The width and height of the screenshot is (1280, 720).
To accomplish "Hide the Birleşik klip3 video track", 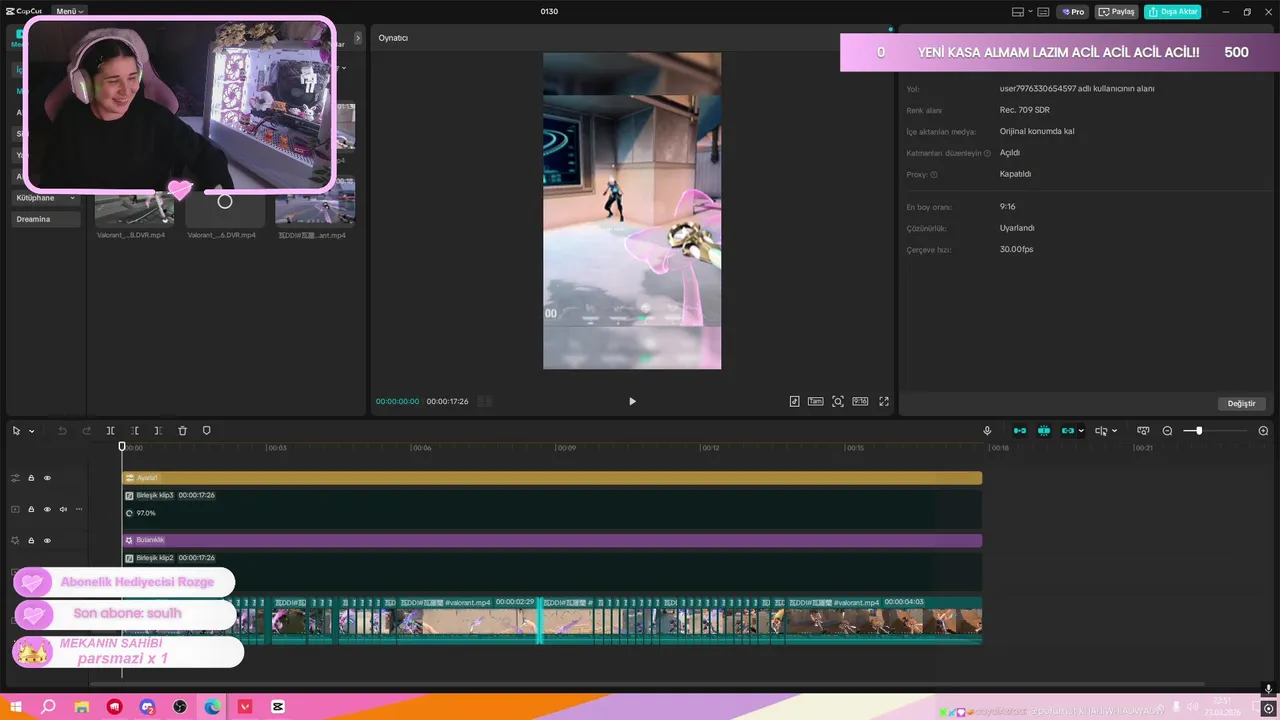I will (47, 509).
